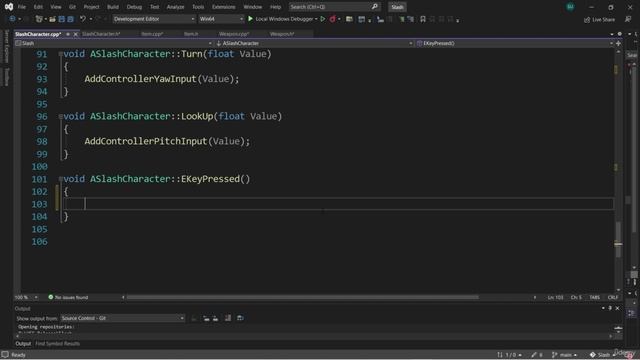Open the EKeyPressed() member dropdown
Viewport: 640px width, 360px height.
514,43
